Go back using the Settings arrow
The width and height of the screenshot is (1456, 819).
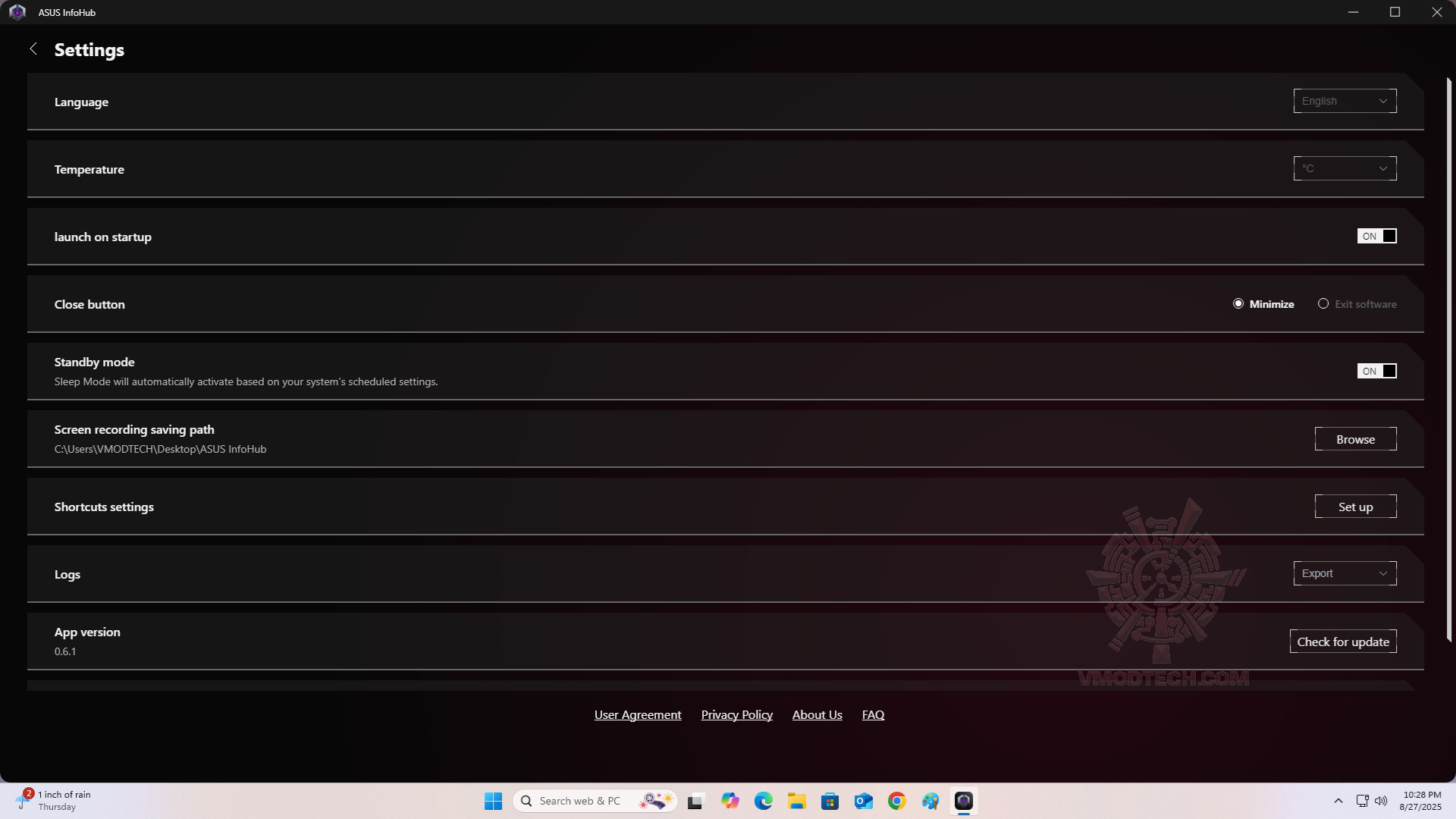coord(33,49)
